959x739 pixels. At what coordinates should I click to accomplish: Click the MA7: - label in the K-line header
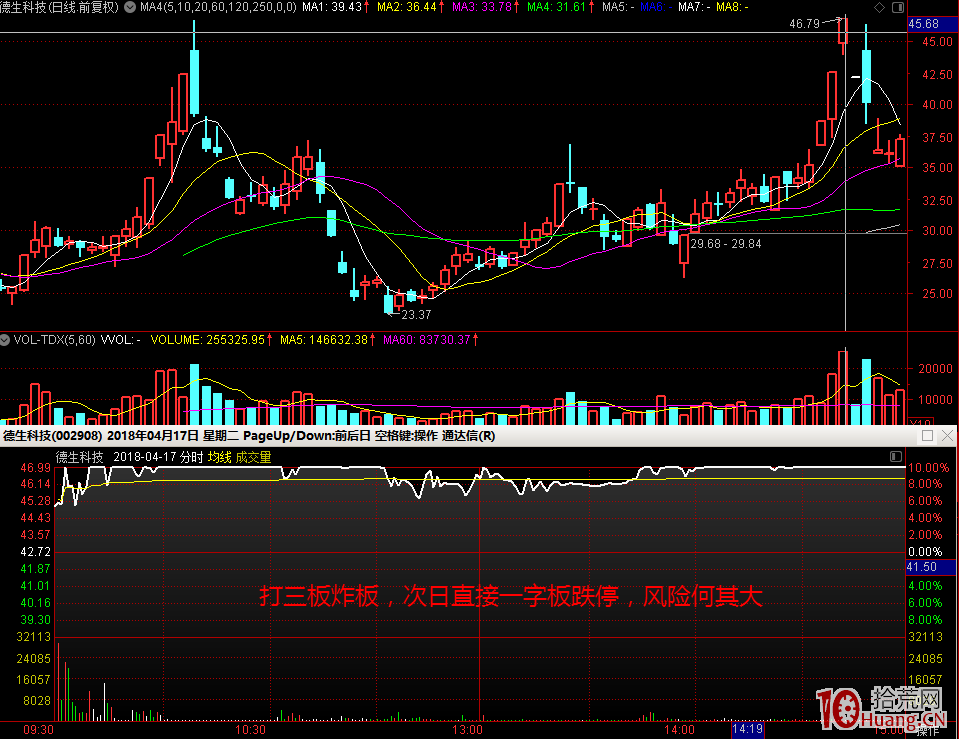[x=694, y=7]
